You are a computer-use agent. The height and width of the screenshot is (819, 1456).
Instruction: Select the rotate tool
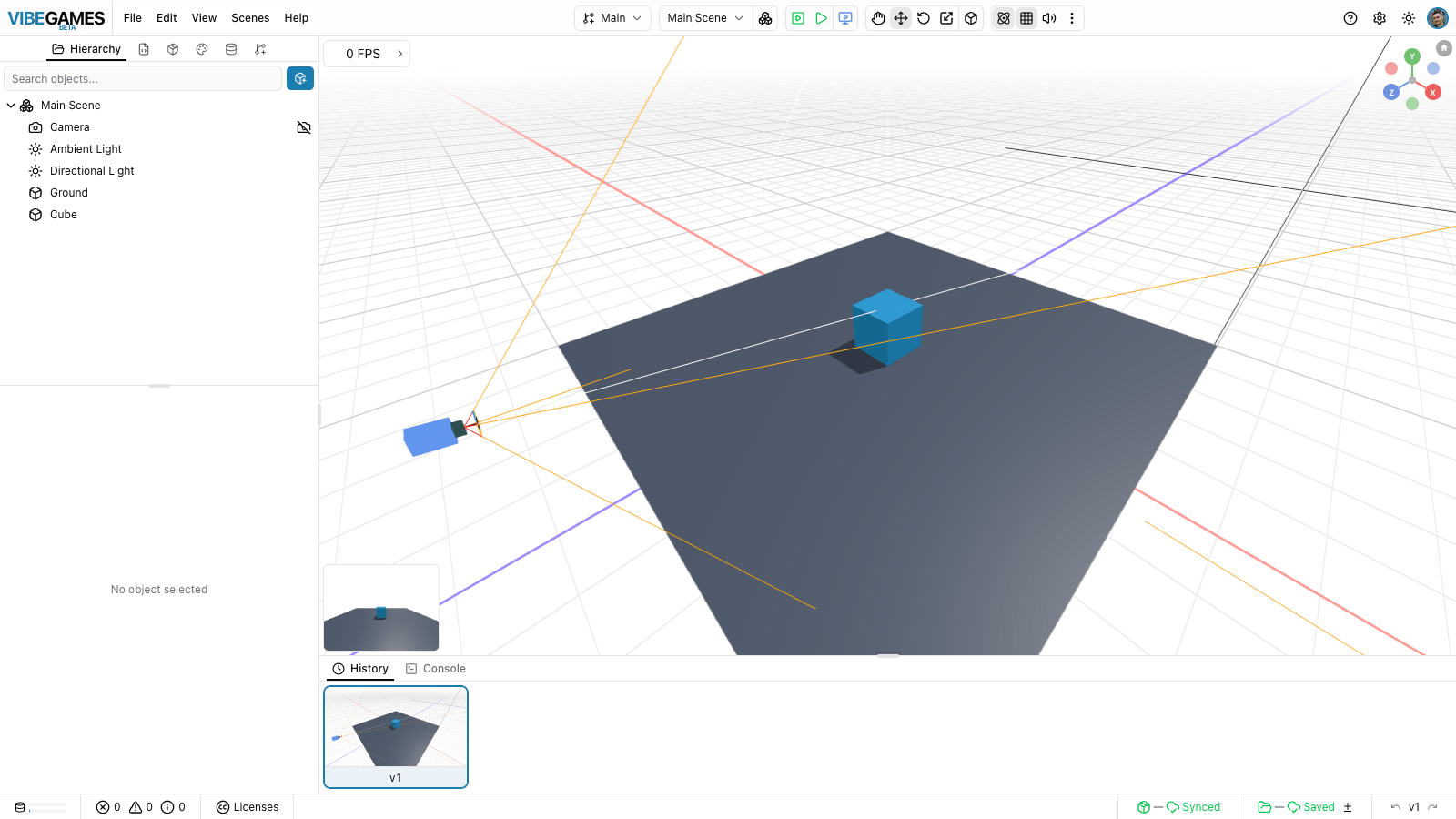tap(924, 18)
